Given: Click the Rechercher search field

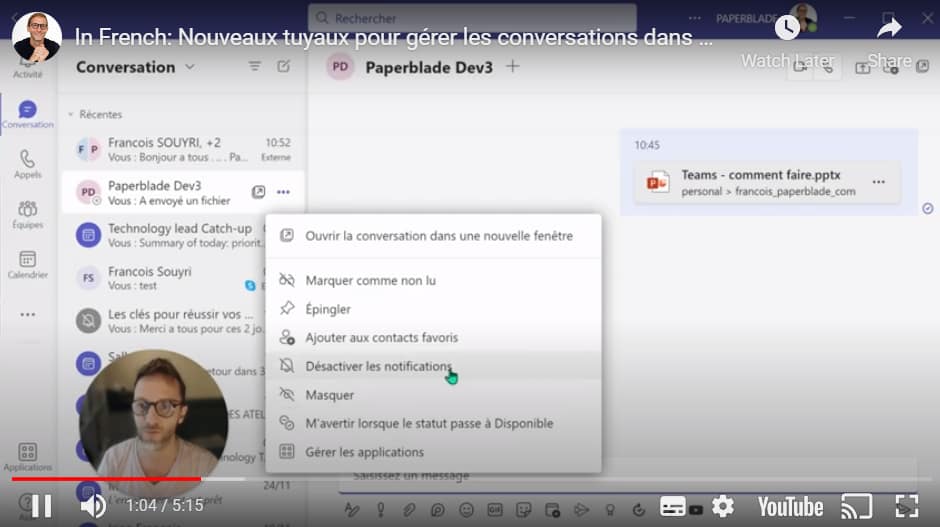Looking at the screenshot, I should click(470, 18).
